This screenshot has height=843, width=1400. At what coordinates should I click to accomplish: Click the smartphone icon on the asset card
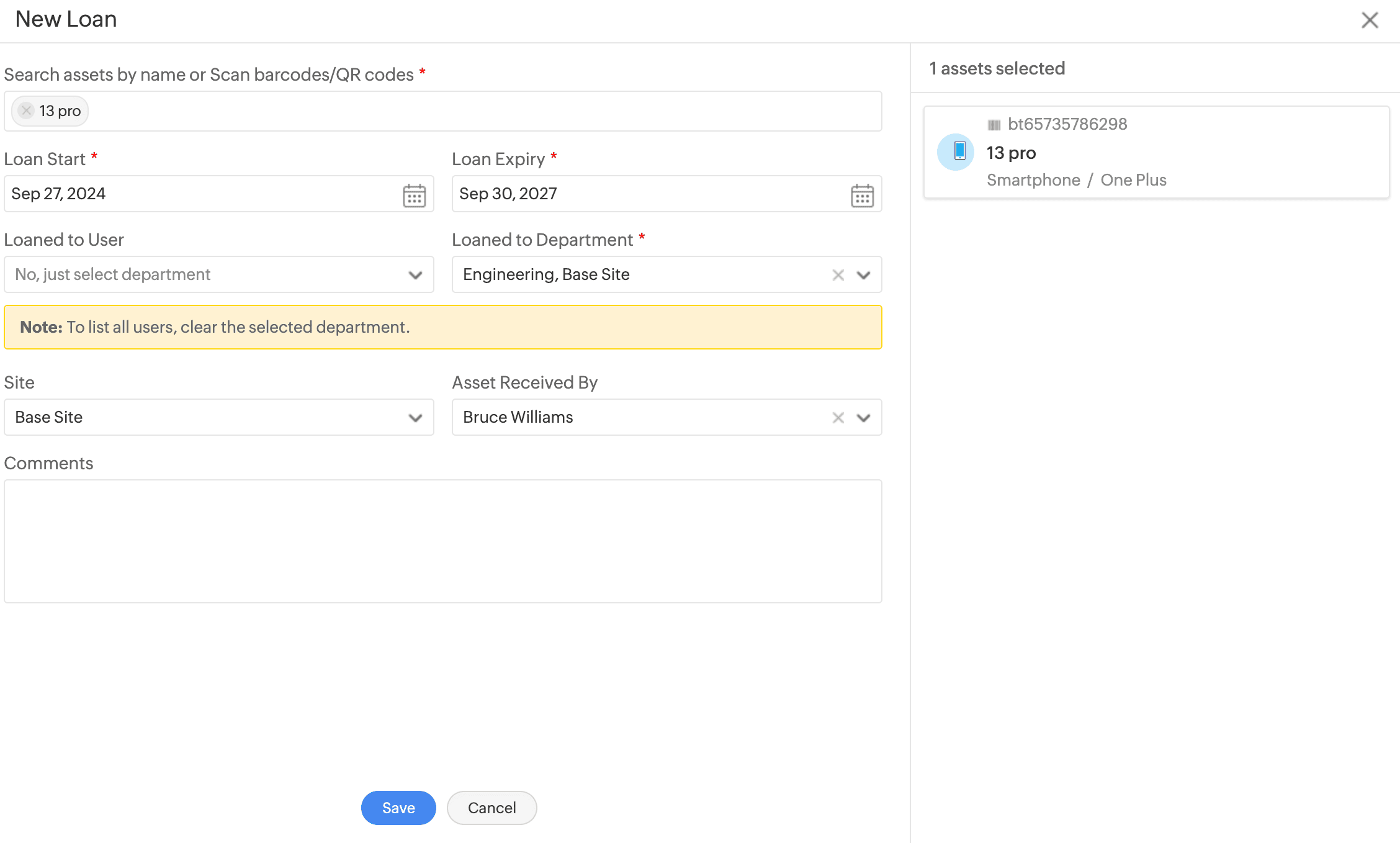(x=959, y=151)
